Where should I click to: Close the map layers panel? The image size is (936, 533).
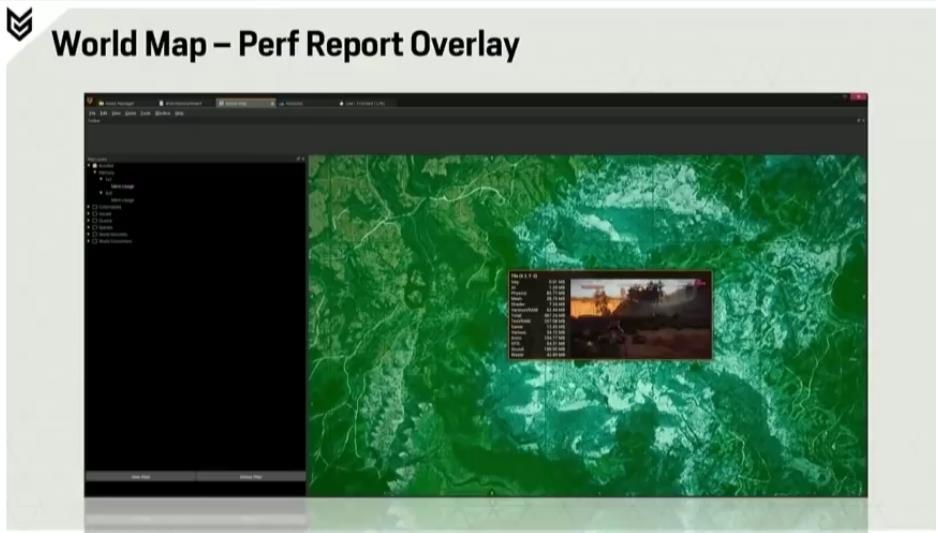click(x=303, y=159)
